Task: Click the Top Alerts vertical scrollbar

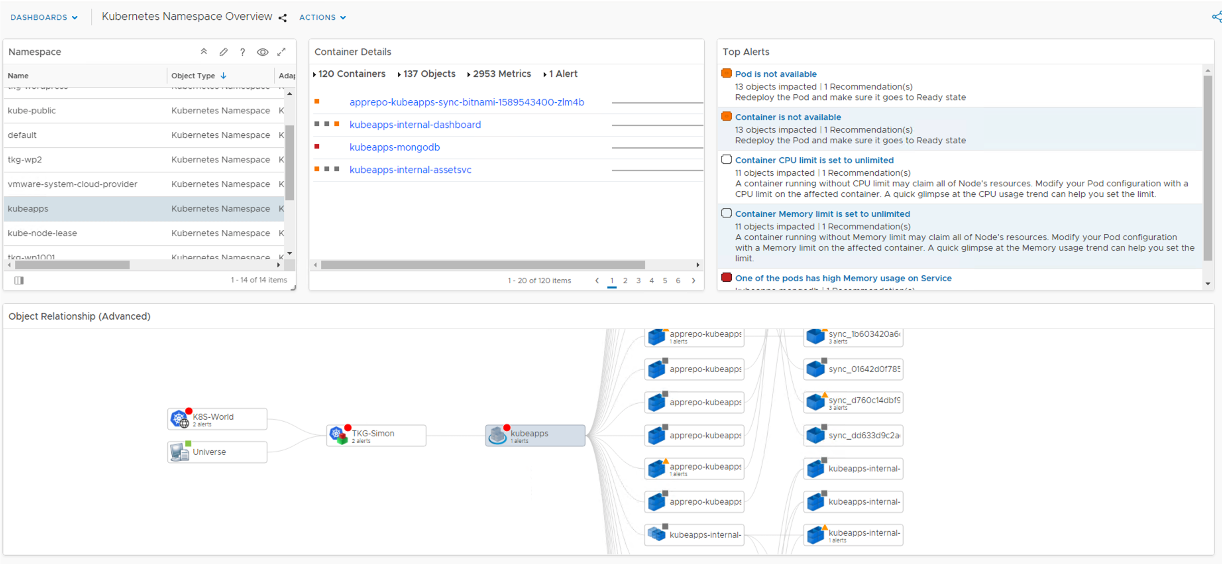Action: pyautogui.click(x=1208, y=166)
